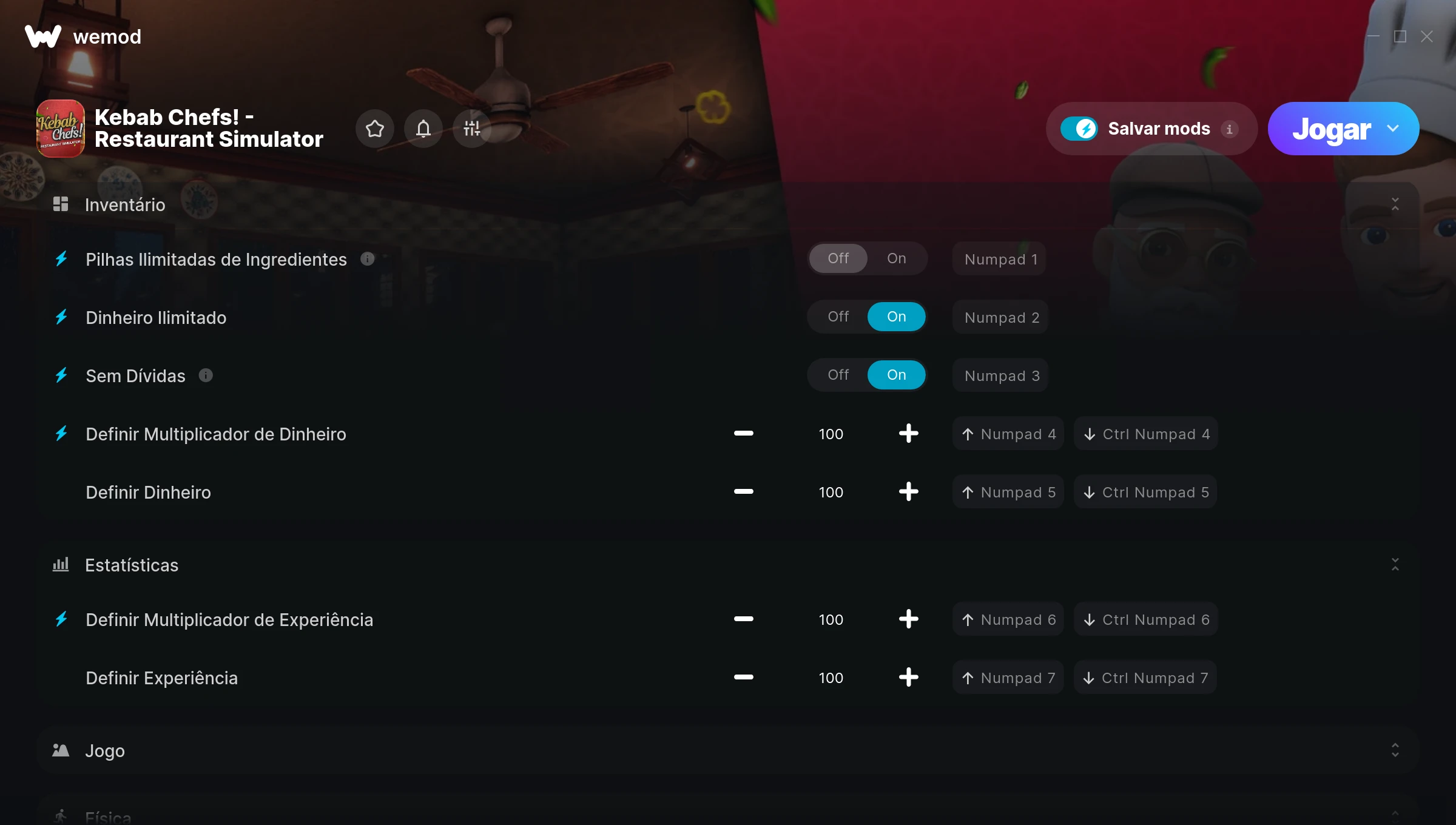Screen dimensions: 1456x825
Task: Decrease Definir Experiência value with minus
Action: click(x=743, y=678)
